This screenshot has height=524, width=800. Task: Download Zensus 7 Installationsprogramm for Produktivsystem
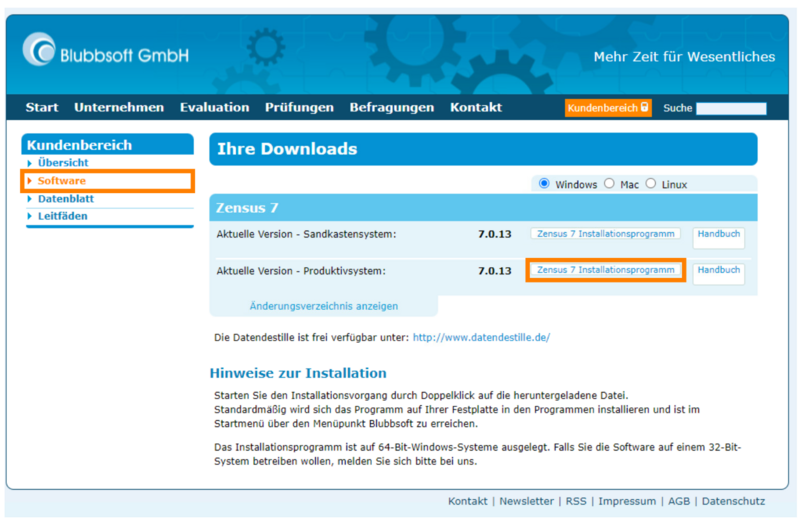click(x=605, y=270)
